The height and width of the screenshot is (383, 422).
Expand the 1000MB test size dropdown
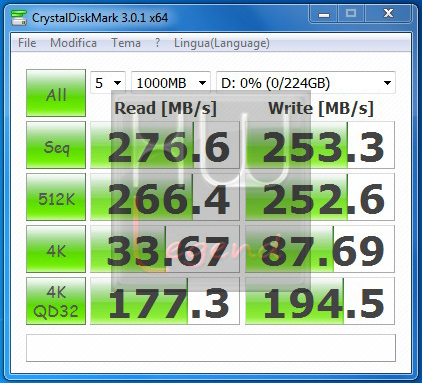coord(171,82)
